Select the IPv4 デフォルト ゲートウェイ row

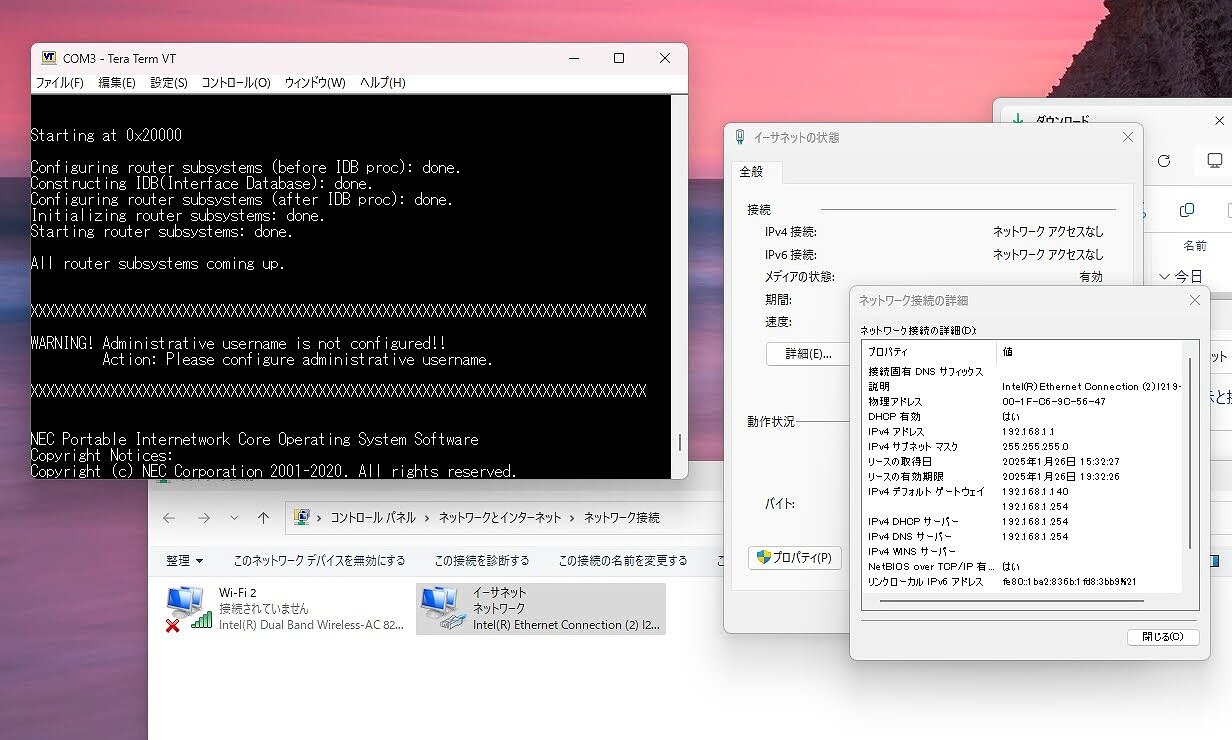click(x=1023, y=492)
